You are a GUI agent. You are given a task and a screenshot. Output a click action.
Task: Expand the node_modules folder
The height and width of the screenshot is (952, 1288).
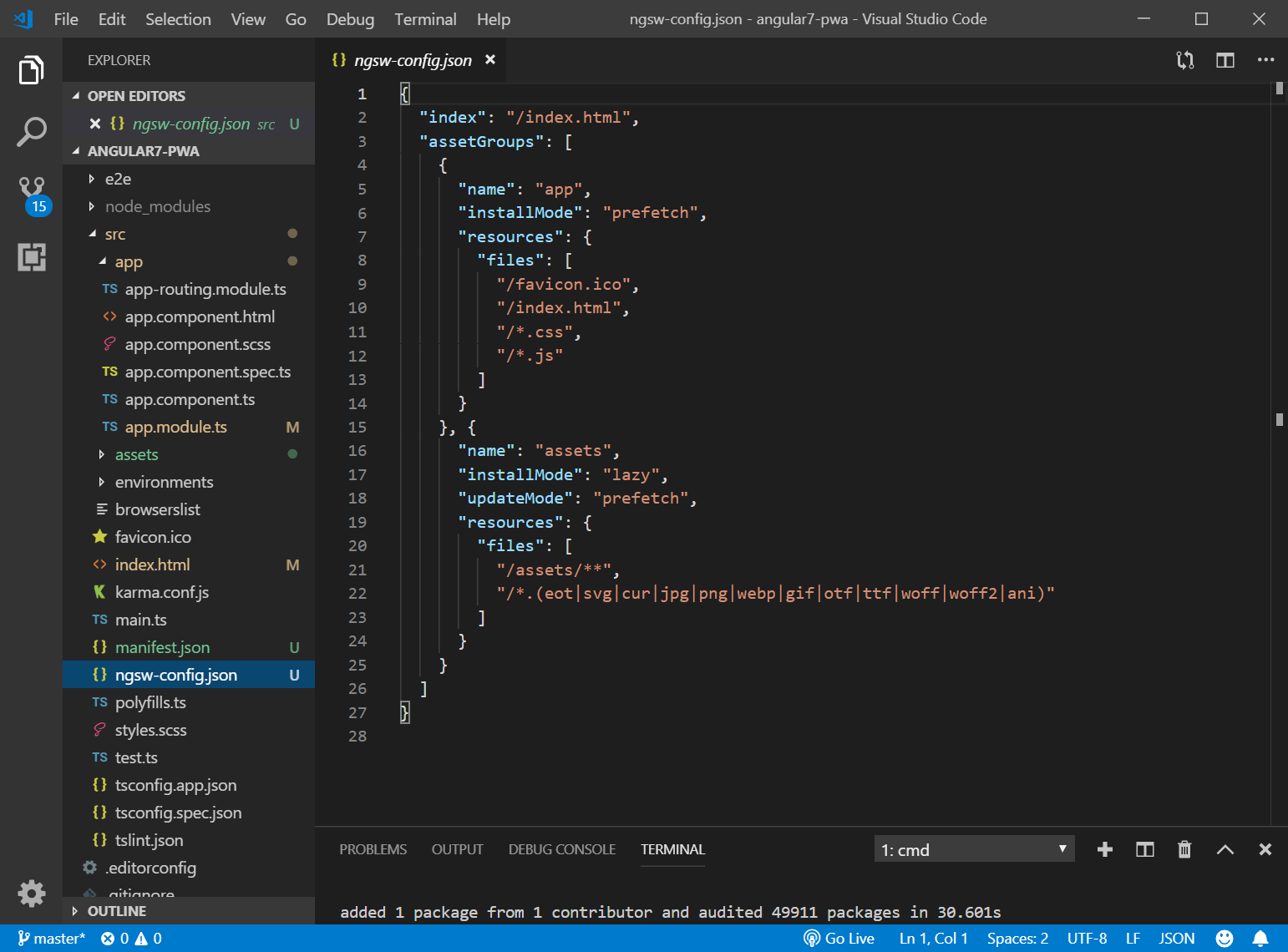click(x=157, y=206)
